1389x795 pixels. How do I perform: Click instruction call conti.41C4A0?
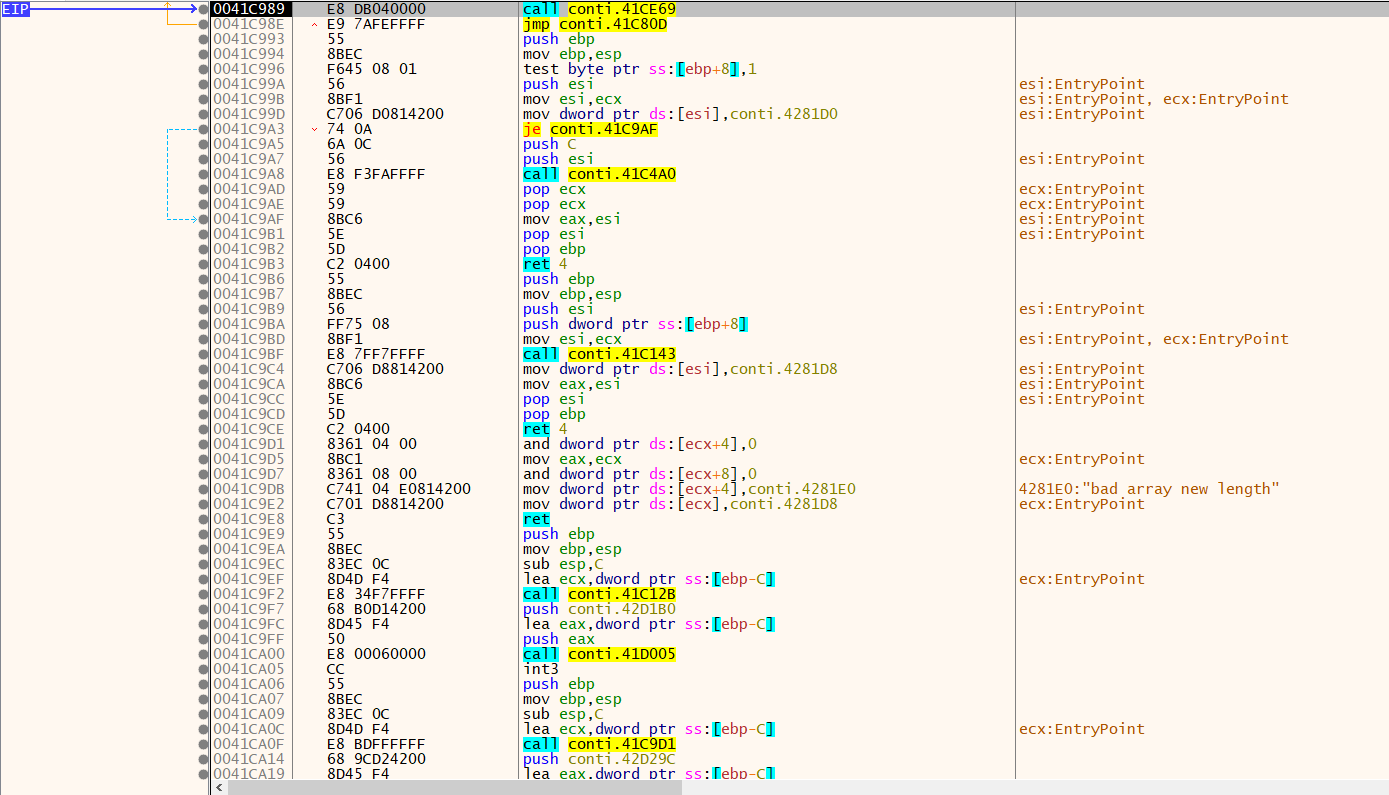[599, 174]
